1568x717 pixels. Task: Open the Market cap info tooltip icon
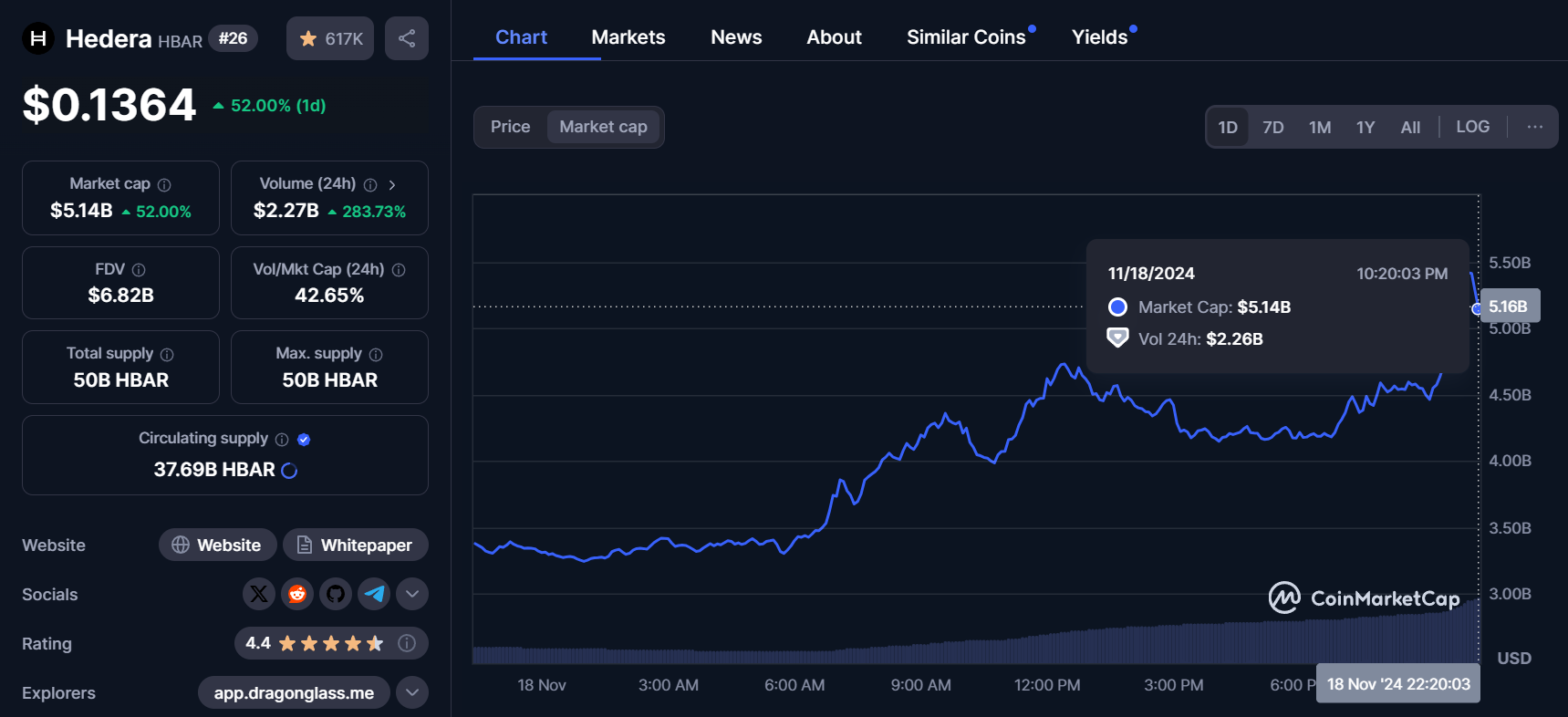coord(164,185)
